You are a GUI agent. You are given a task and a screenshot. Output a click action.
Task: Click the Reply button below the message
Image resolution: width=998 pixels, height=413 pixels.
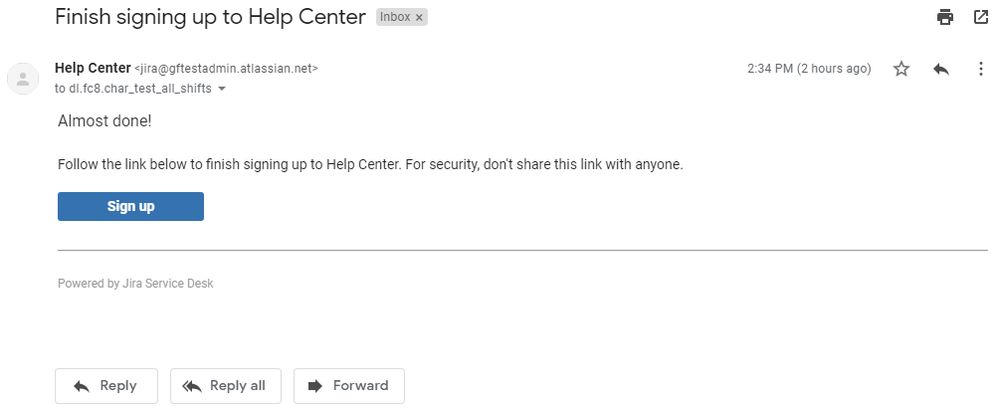[x=106, y=386]
